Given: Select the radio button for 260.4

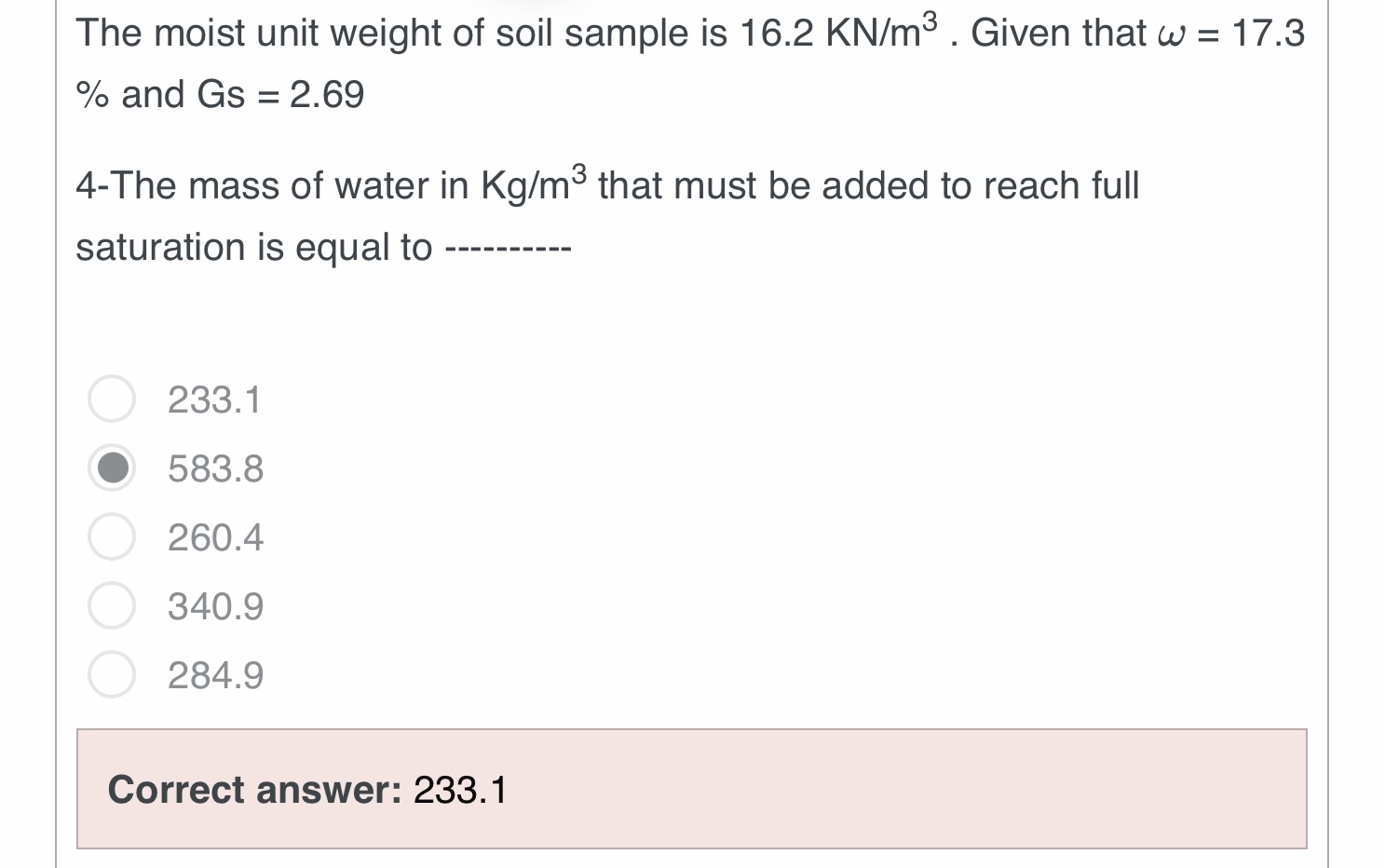Looking at the screenshot, I should (111, 536).
